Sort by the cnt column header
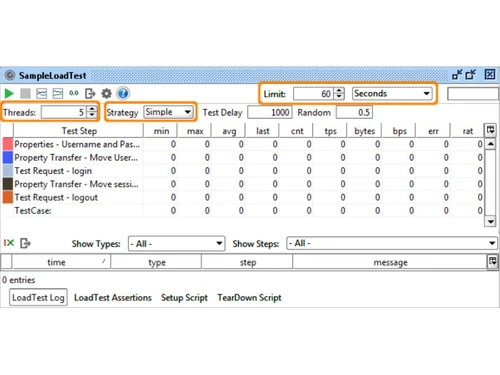This screenshot has height=375, width=500. [x=297, y=131]
